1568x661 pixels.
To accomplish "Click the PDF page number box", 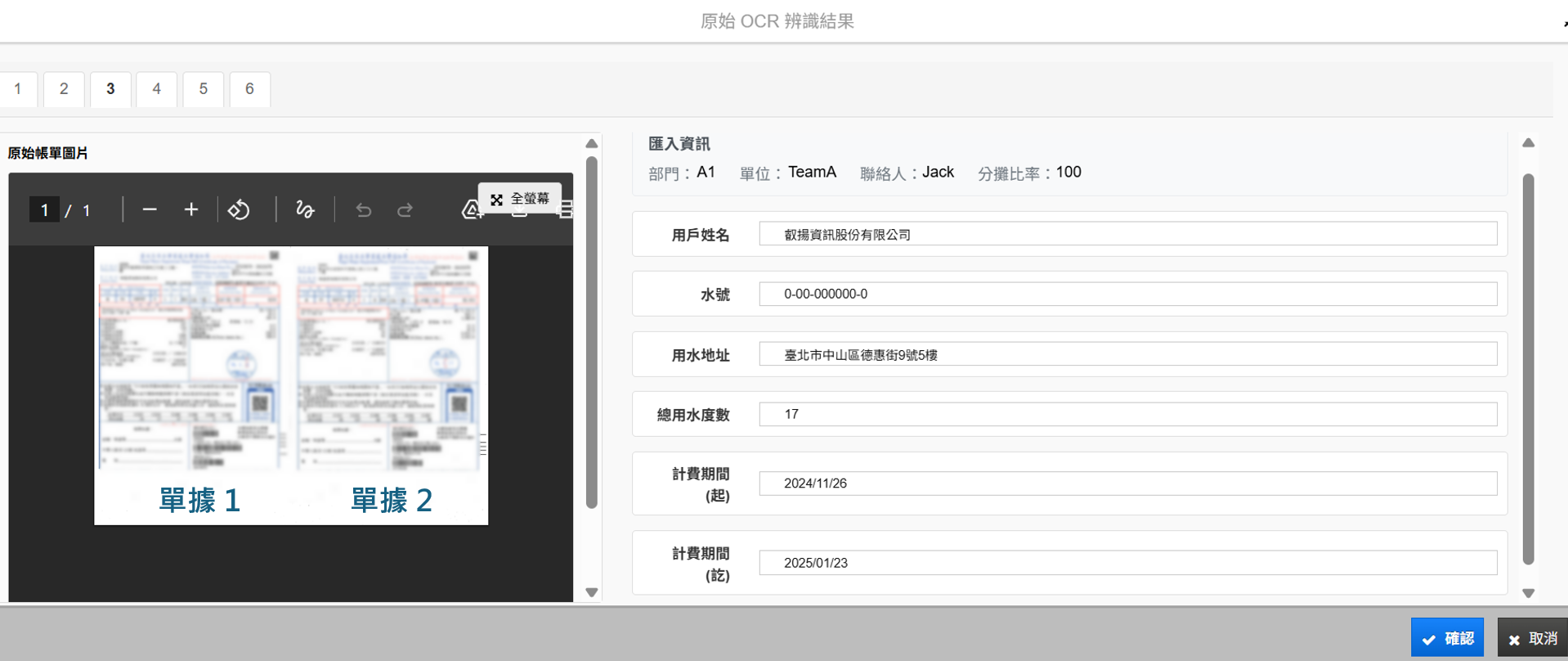I will [44, 210].
